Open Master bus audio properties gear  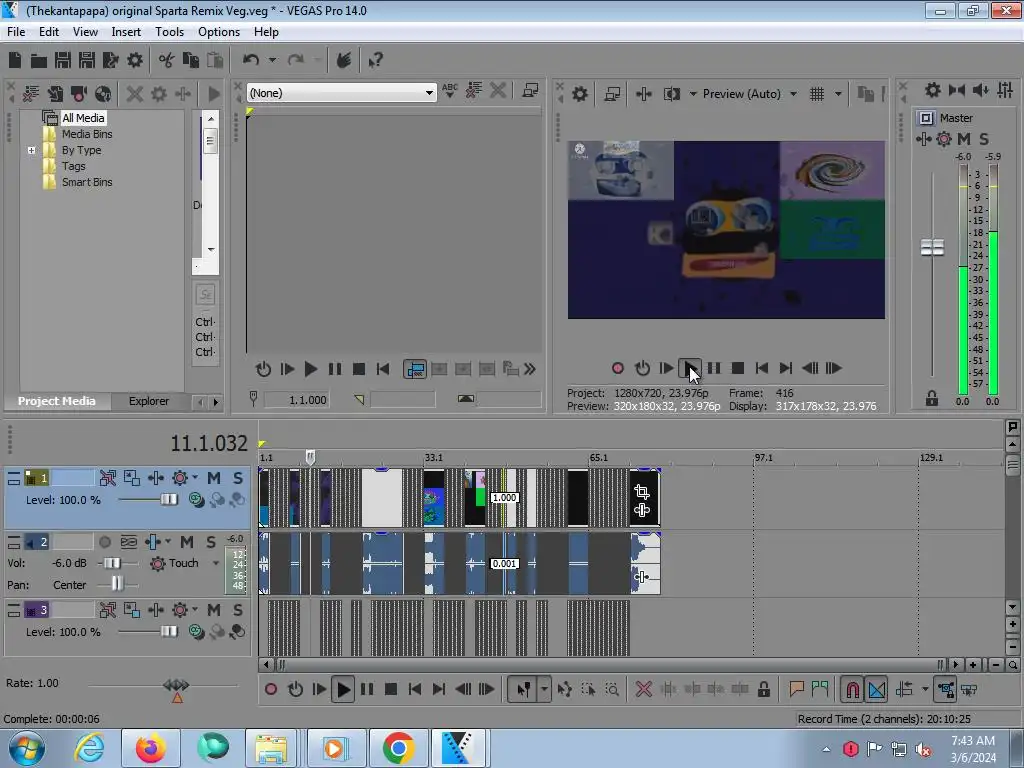[x=933, y=90]
